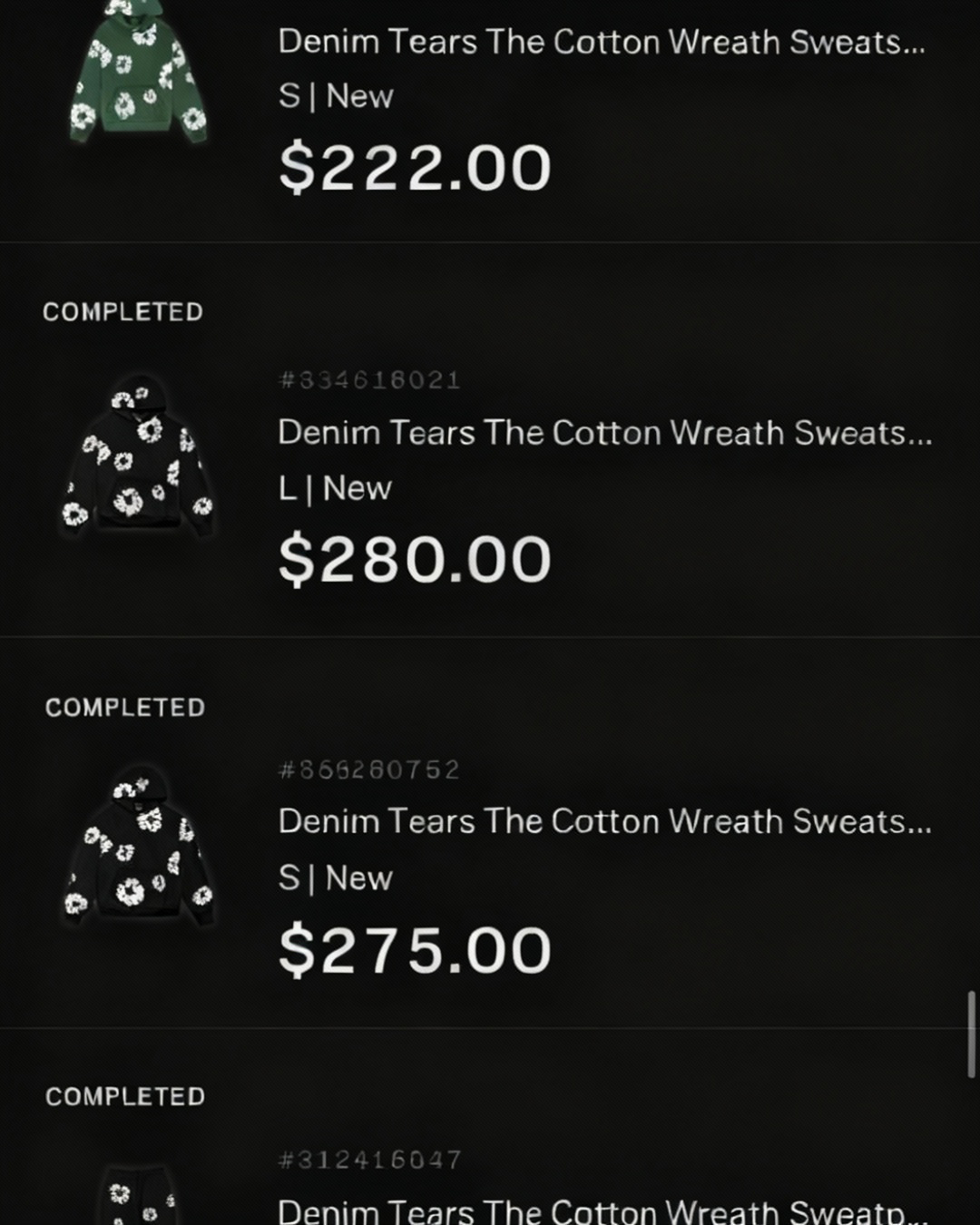Image resolution: width=980 pixels, height=1225 pixels.
Task: Select order number #334616021
Action: click(370, 380)
